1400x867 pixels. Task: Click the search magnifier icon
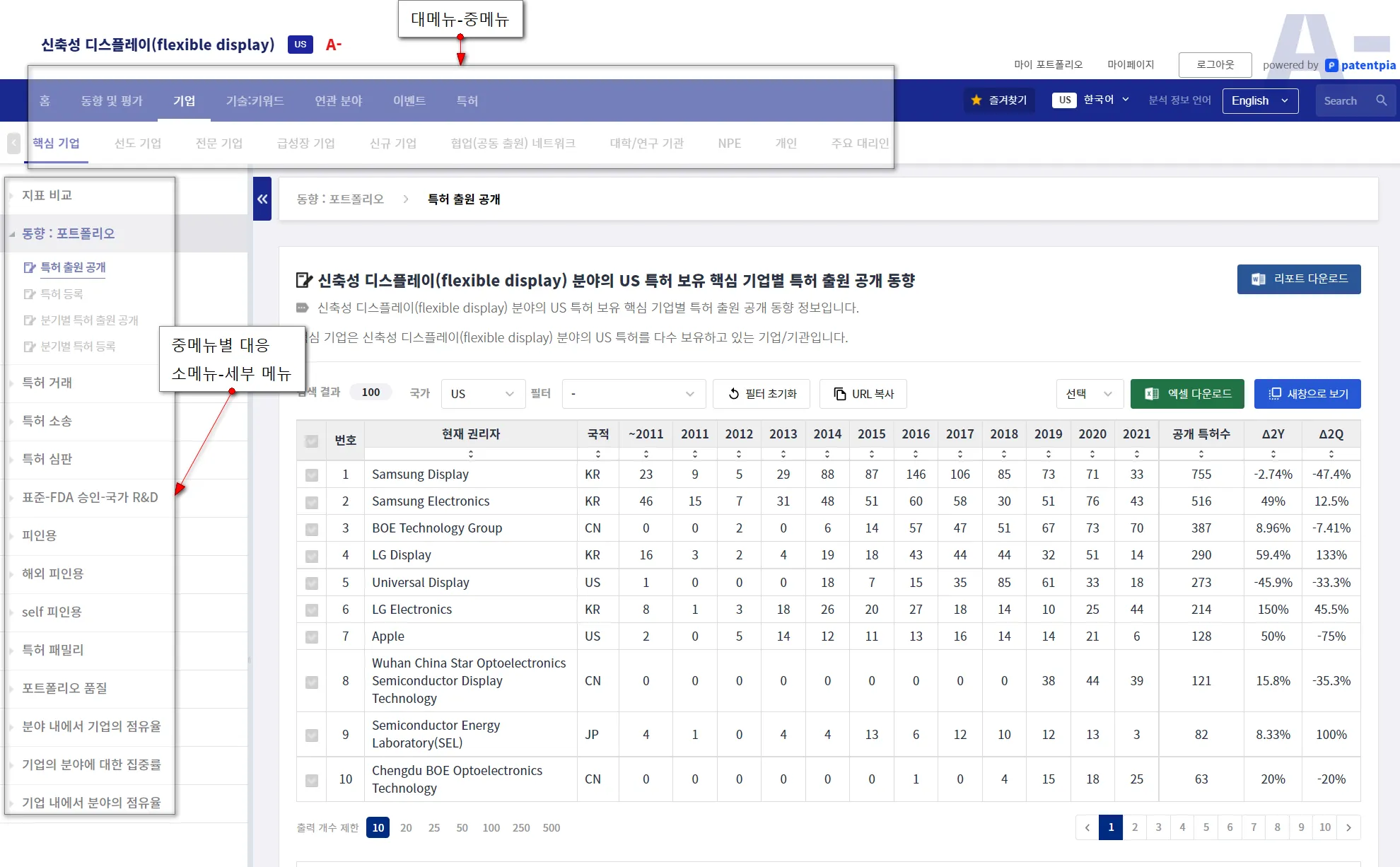point(1381,100)
